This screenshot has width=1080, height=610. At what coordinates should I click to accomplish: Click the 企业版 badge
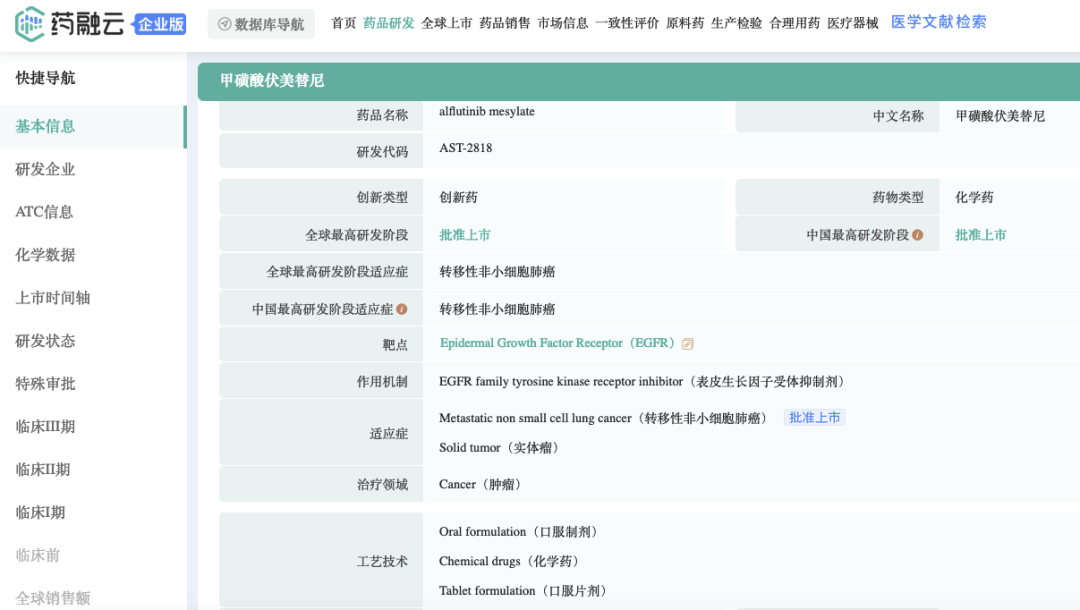coord(160,24)
